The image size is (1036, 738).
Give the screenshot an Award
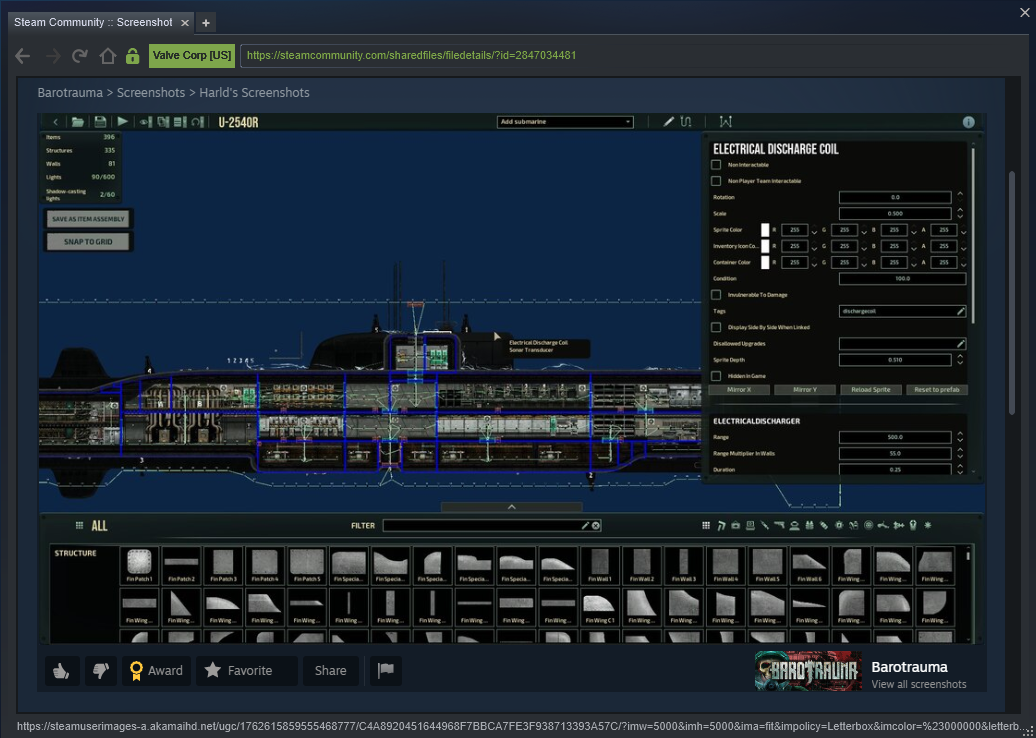point(157,671)
